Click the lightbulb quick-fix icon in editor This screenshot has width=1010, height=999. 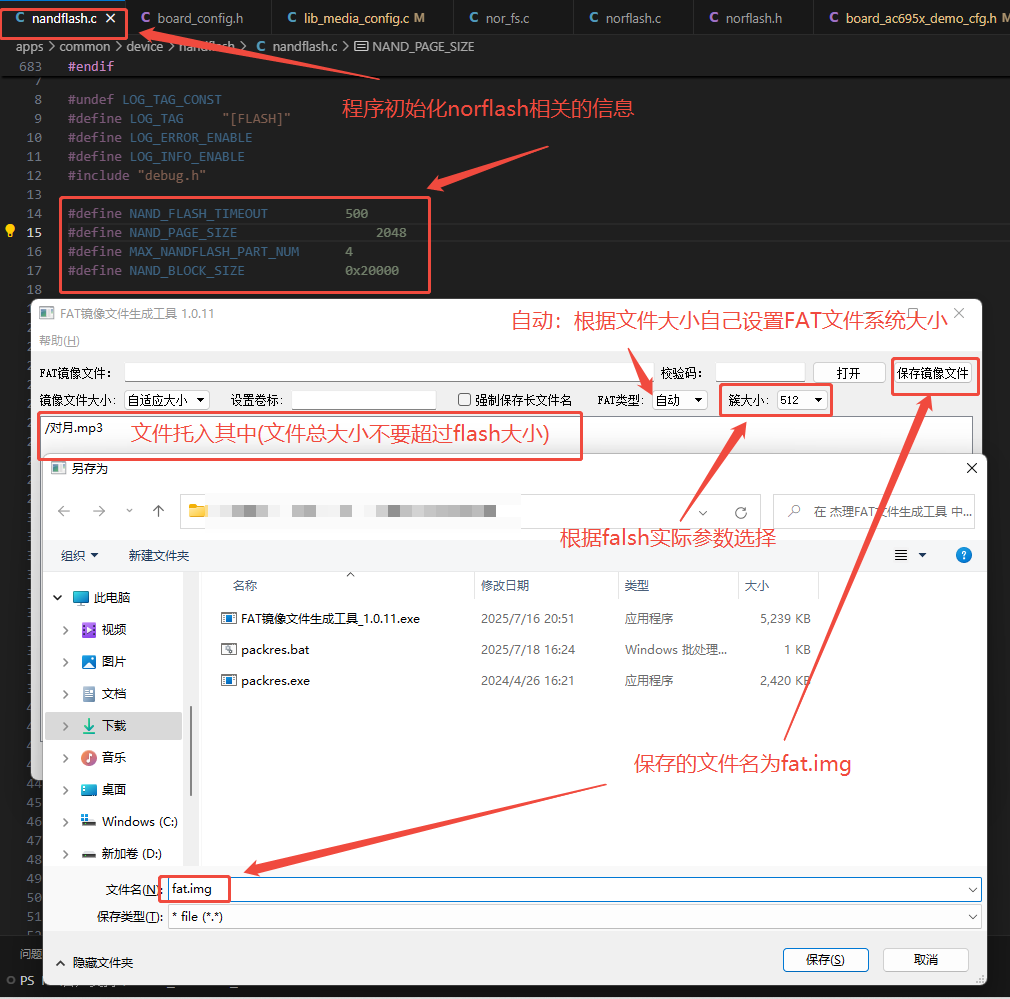(x=10, y=231)
